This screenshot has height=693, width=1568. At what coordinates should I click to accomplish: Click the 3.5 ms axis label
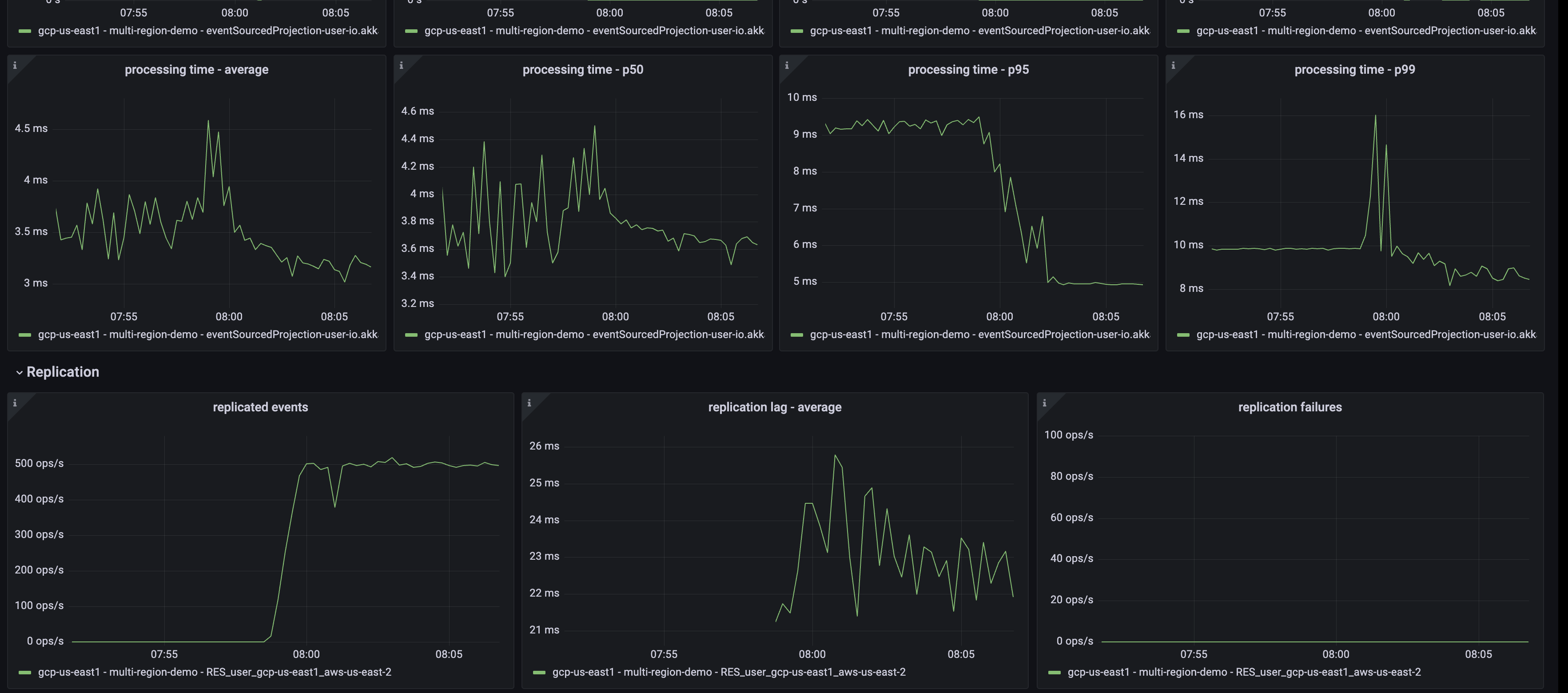pos(31,231)
